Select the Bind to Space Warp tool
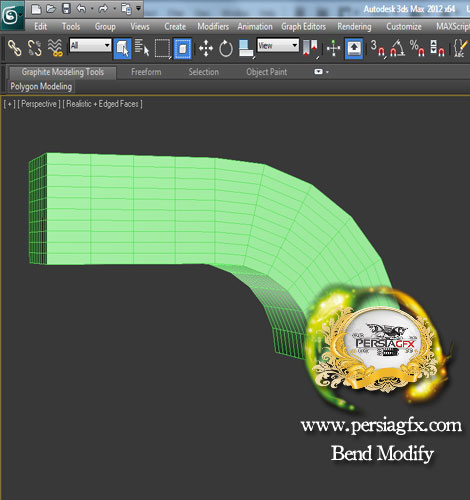 click(x=55, y=48)
